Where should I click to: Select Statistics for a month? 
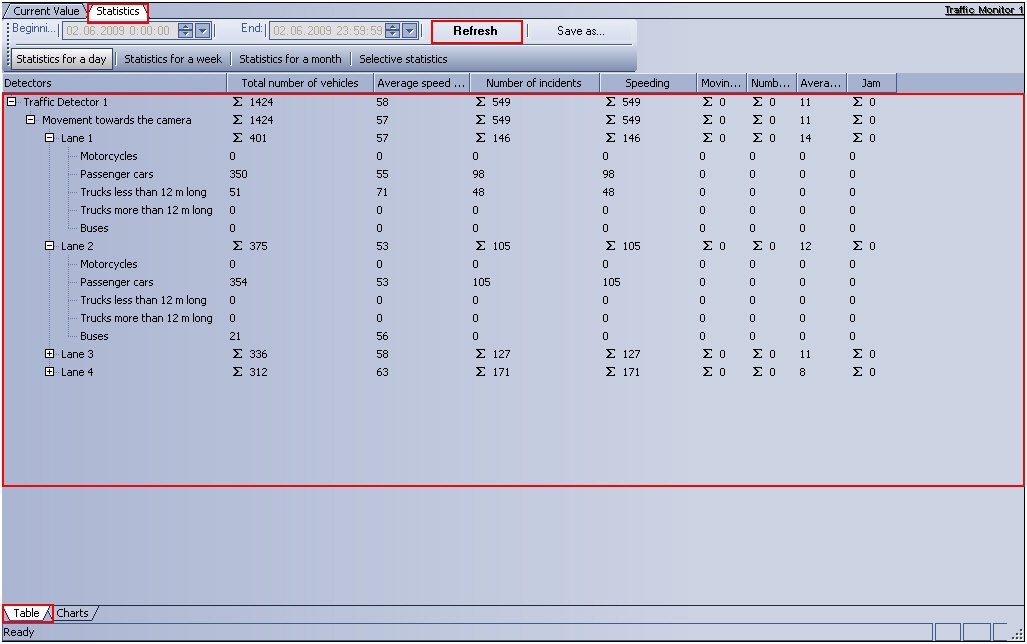pos(290,59)
